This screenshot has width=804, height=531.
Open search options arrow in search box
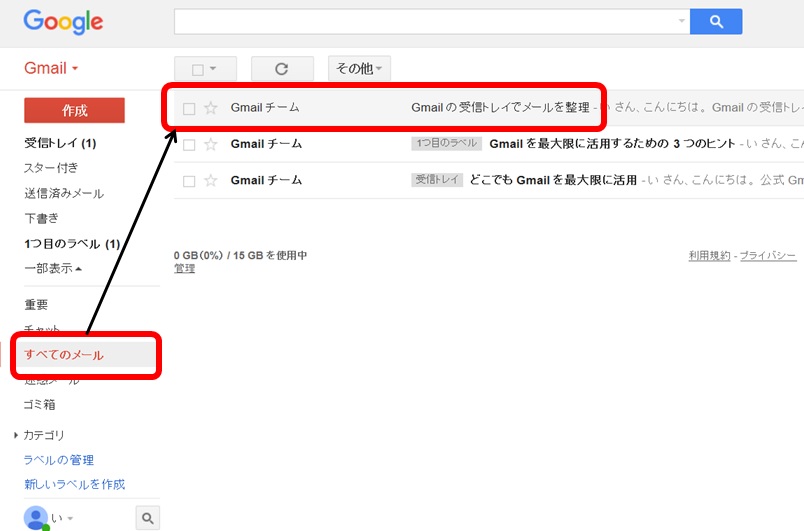pos(681,21)
